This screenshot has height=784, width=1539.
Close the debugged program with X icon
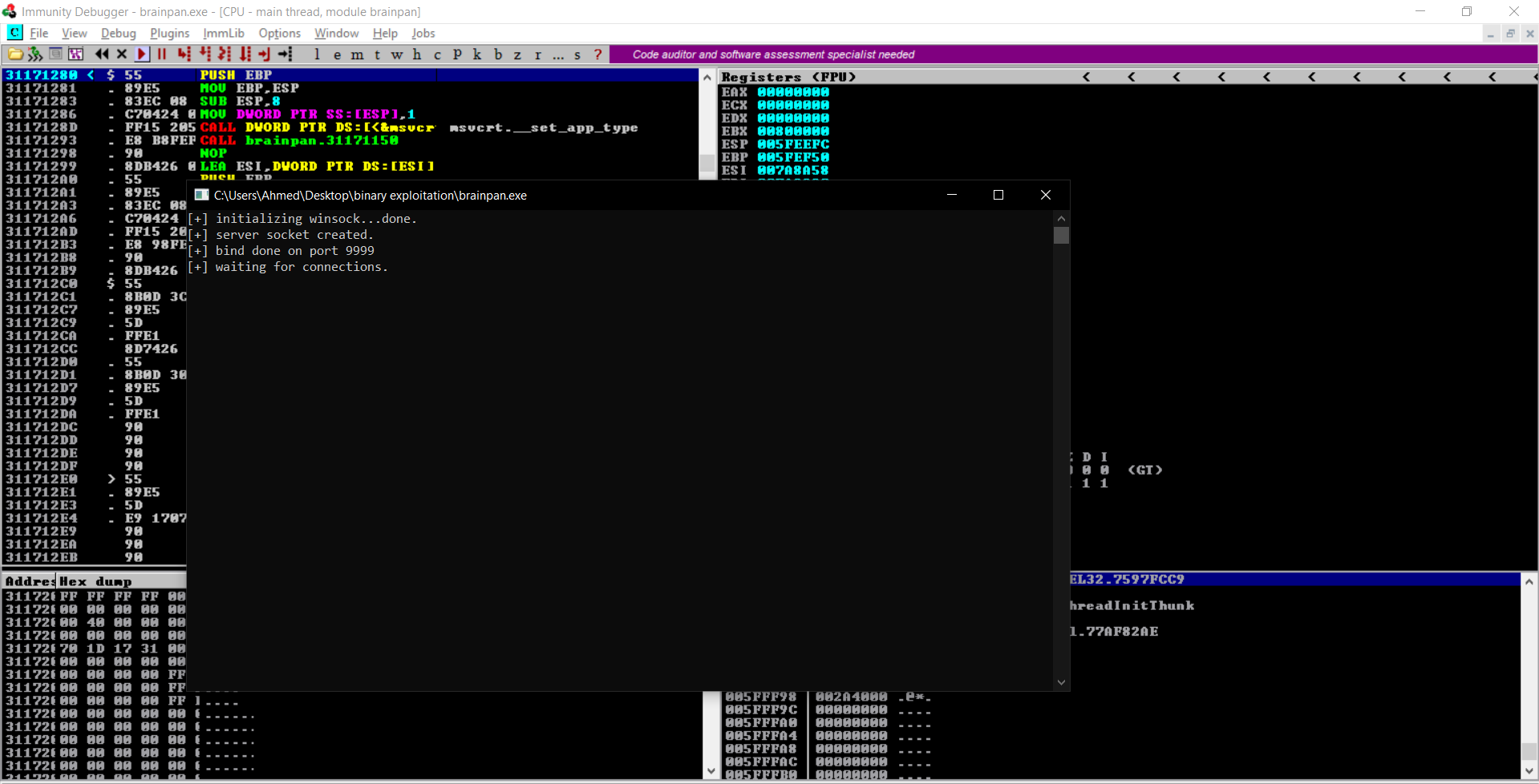(122, 55)
